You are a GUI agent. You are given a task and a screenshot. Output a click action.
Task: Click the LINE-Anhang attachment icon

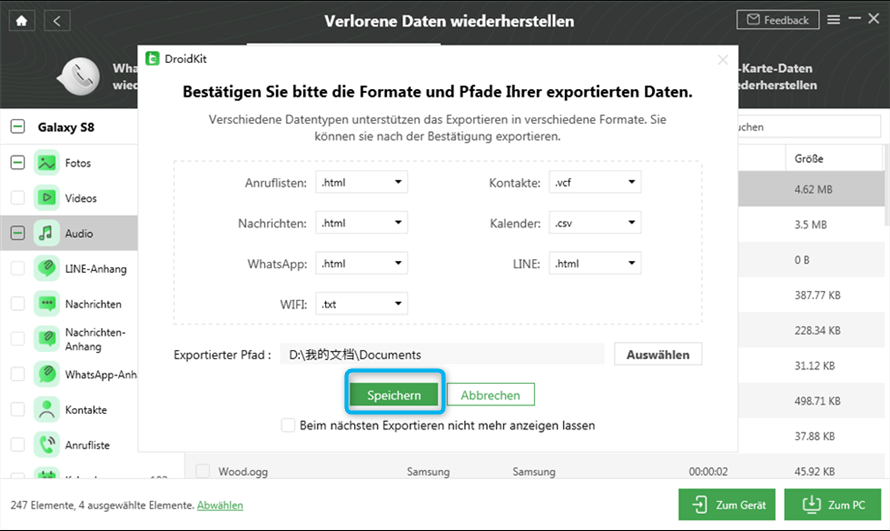tap(47, 268)
